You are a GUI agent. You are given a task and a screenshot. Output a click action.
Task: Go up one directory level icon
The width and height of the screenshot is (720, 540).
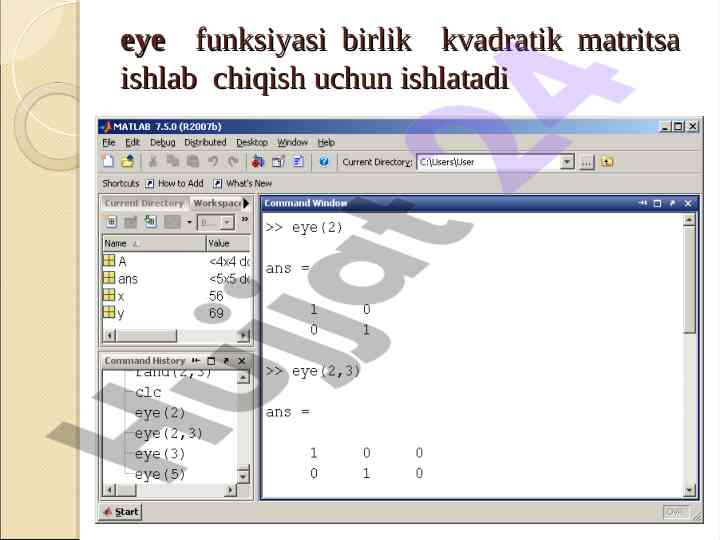click(607, 162)
